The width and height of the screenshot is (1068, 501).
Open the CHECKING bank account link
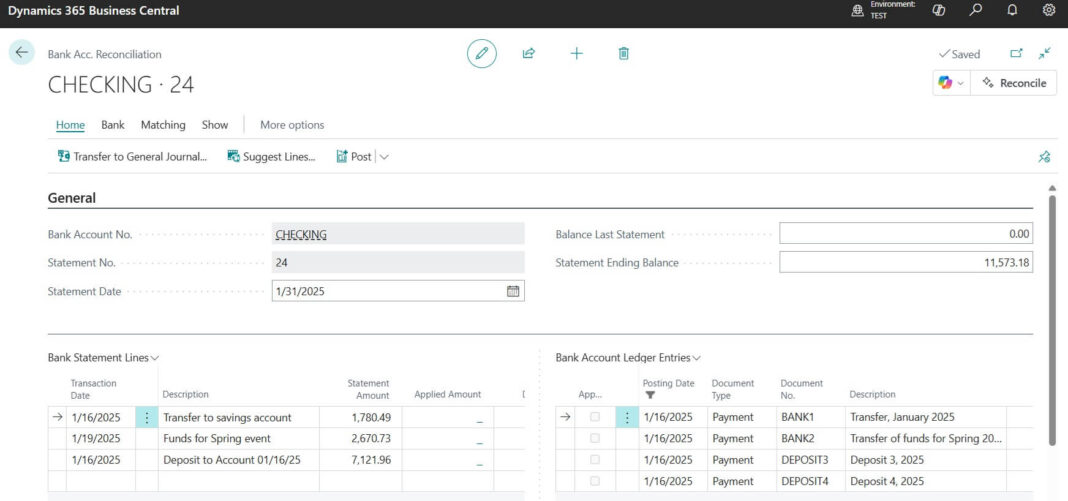(x=301, y=234)
